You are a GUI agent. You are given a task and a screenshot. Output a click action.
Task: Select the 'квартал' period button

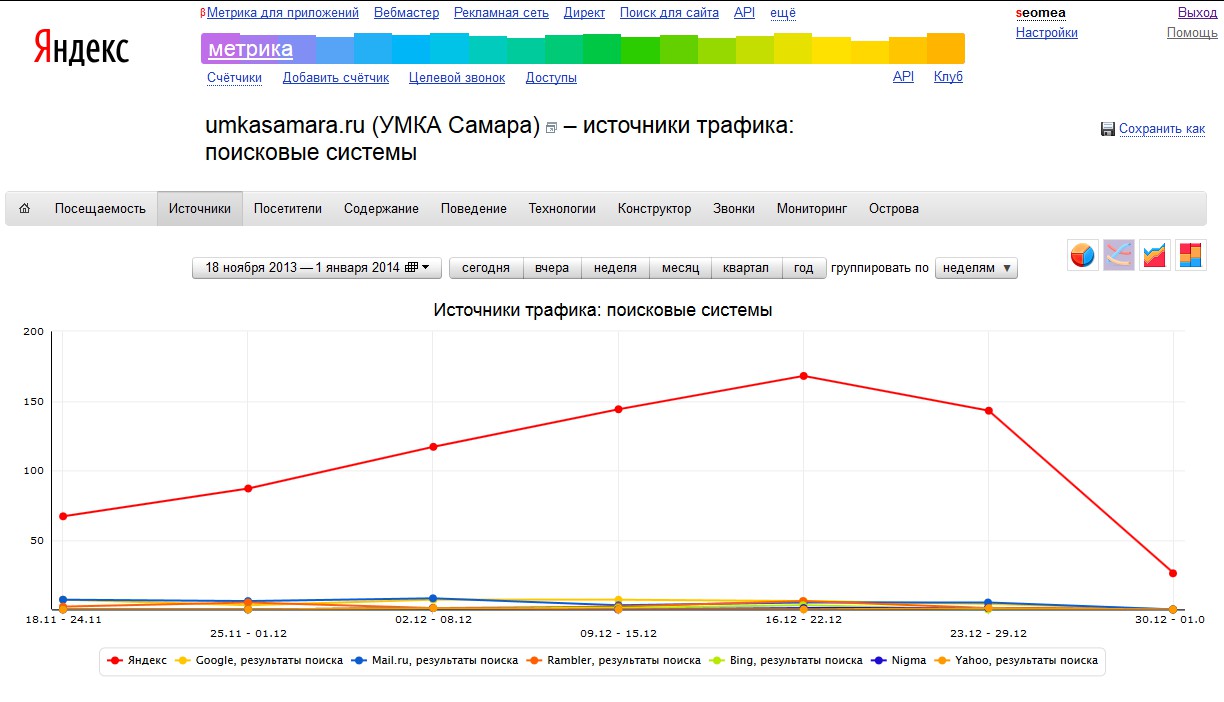click(746, 268)
